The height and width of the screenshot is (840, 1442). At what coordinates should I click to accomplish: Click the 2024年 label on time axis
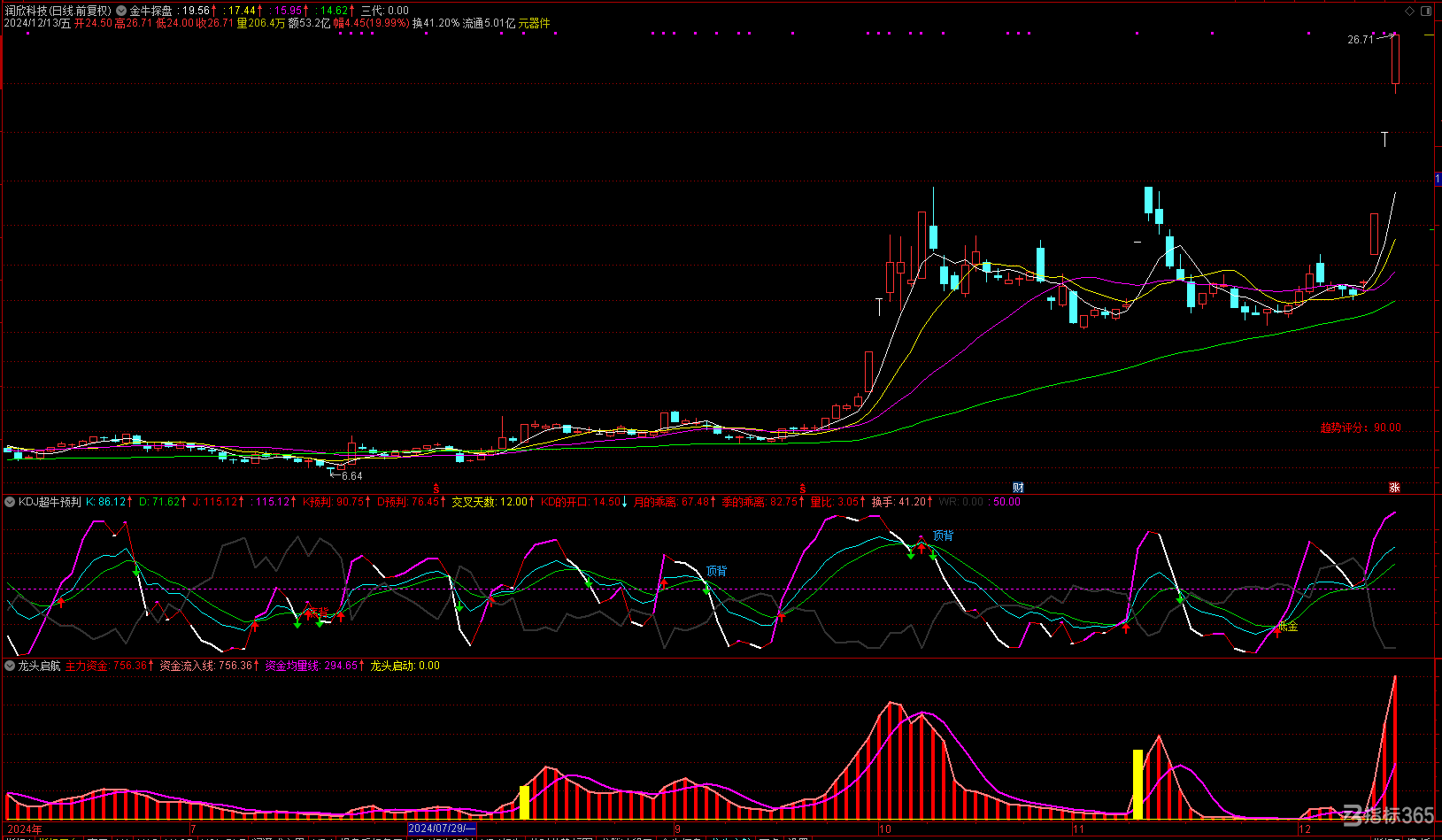point(24,829)
